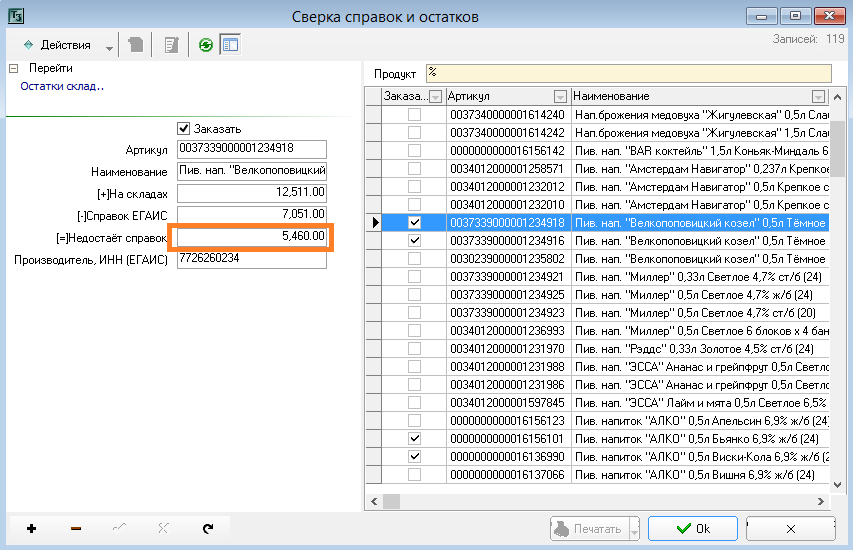Select article cell 003733900001234925
The height and width of the screenshot is (550, 853).
[x=508, y=294]
